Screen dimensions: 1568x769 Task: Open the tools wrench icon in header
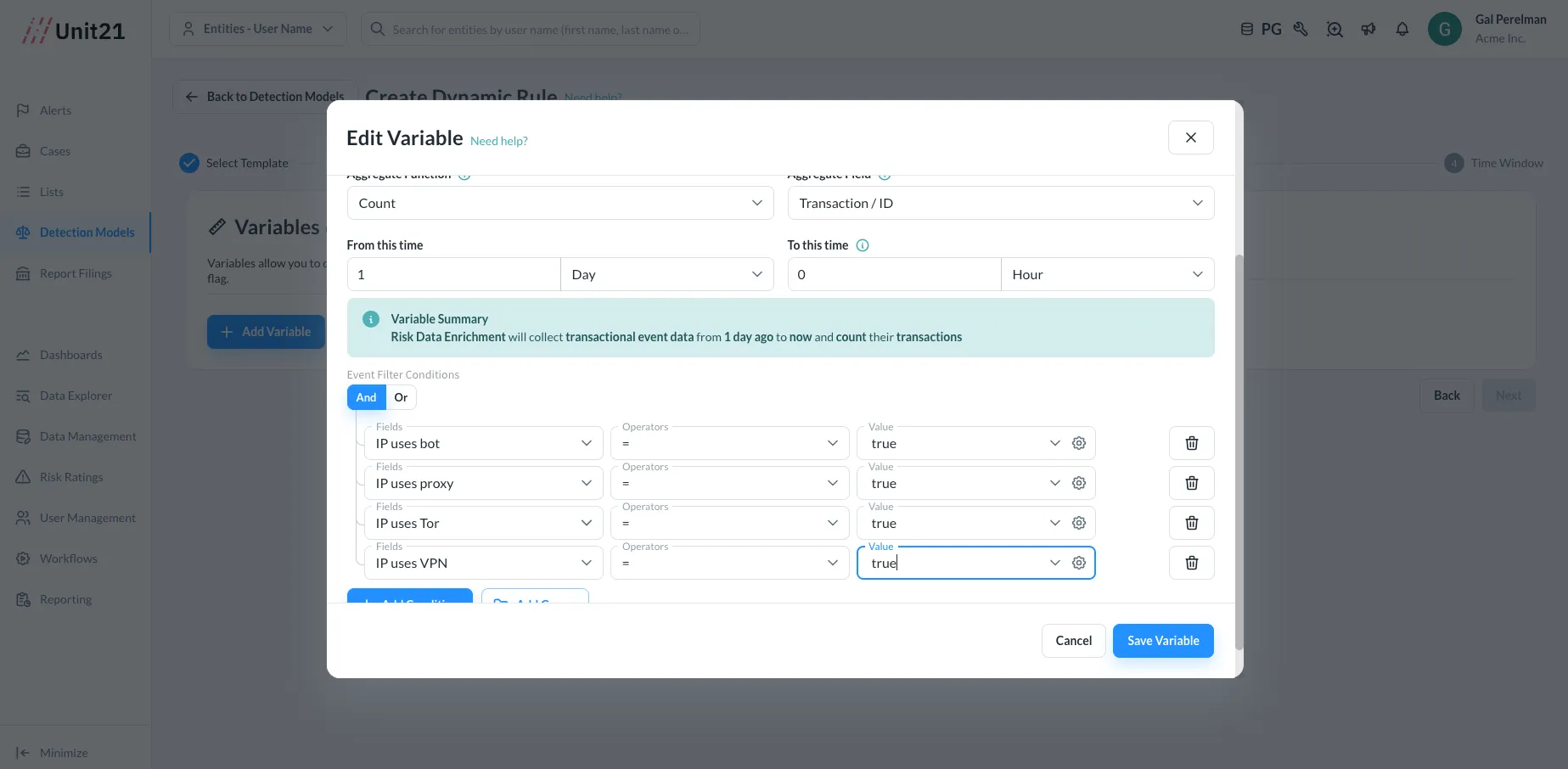tap(1301, 29)
